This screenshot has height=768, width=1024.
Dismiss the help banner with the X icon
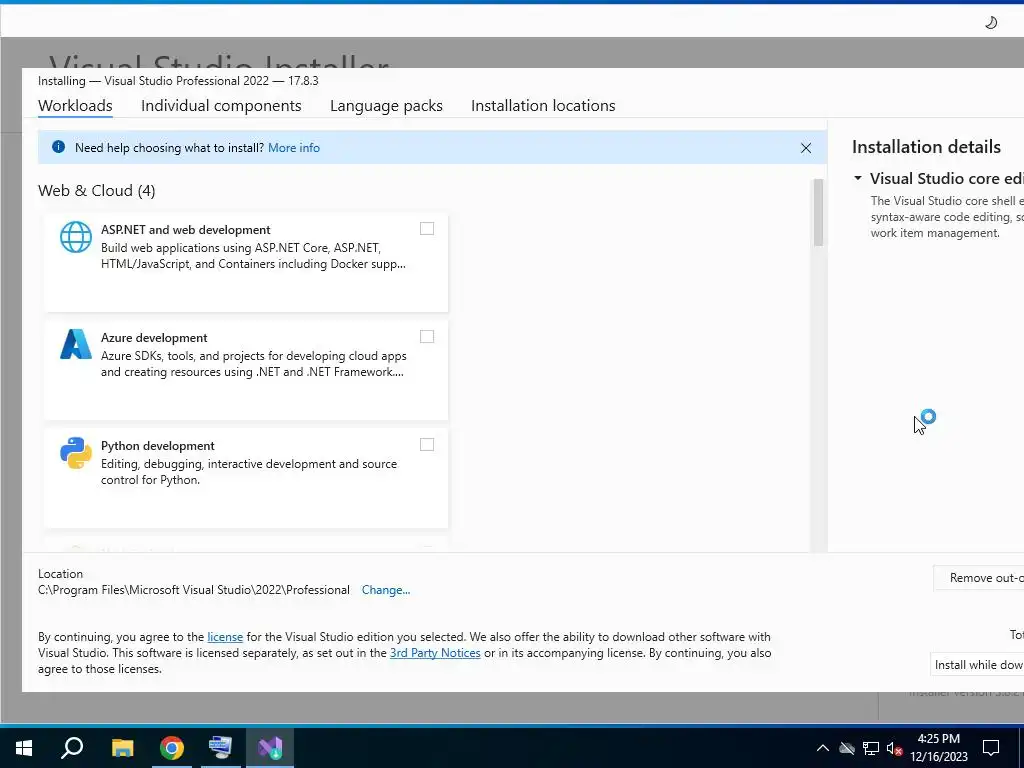click(x=806, y=148)
